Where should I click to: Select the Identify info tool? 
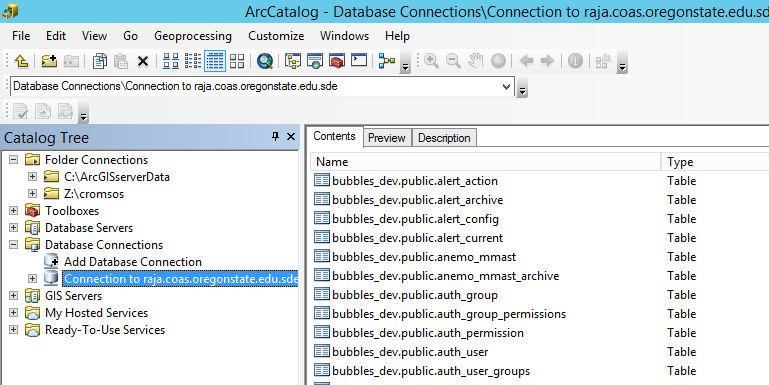pos(575,61)
